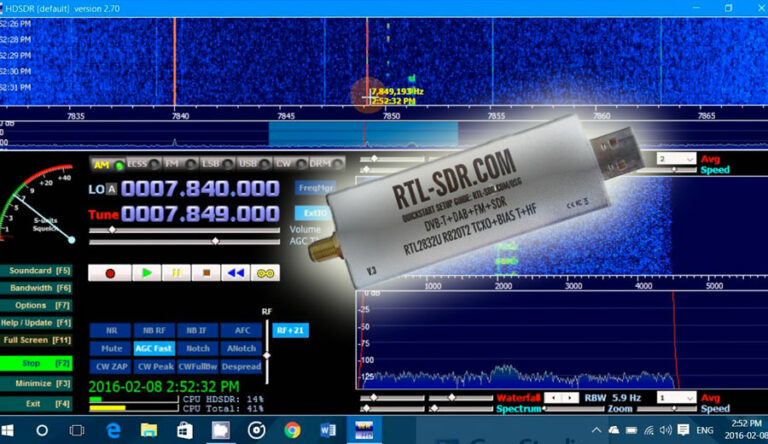Enable the ANotch auto notch filter
The width and height of the screenshot is (768, 444).
(x=241, y=348)
